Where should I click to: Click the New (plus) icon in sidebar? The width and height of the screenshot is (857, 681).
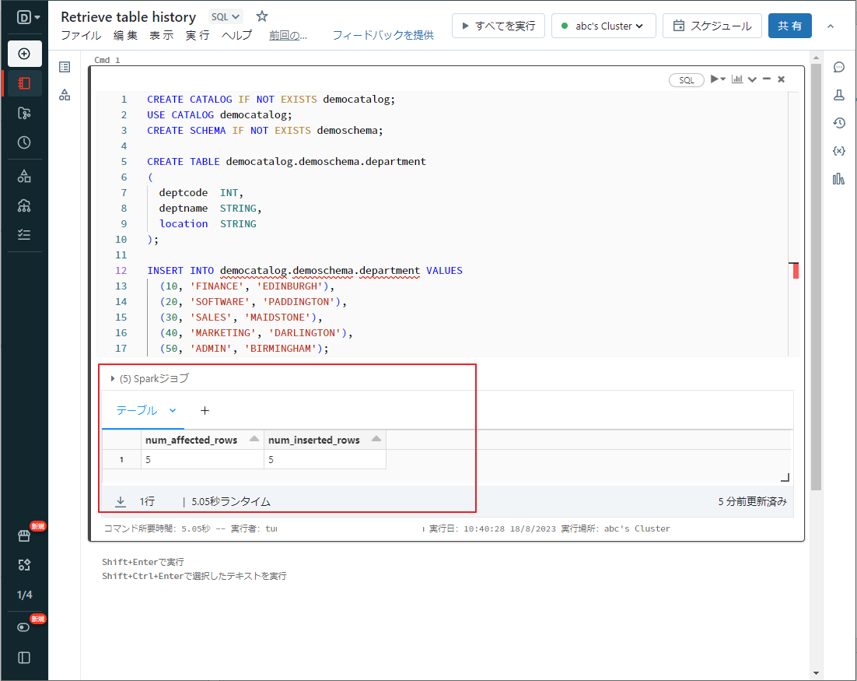click(x=24, y=54)
